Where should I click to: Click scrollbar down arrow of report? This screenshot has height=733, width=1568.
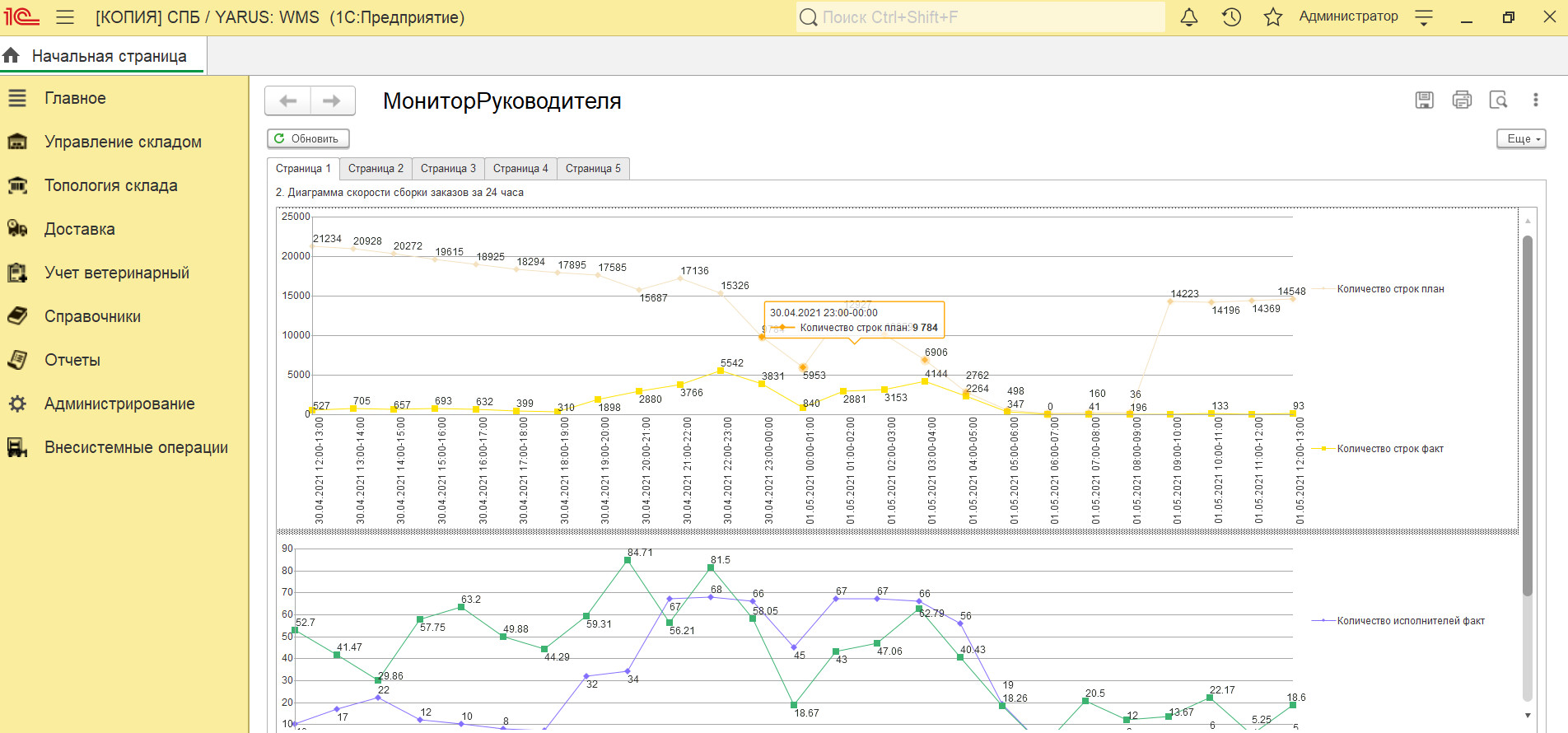pos(1528,716)
